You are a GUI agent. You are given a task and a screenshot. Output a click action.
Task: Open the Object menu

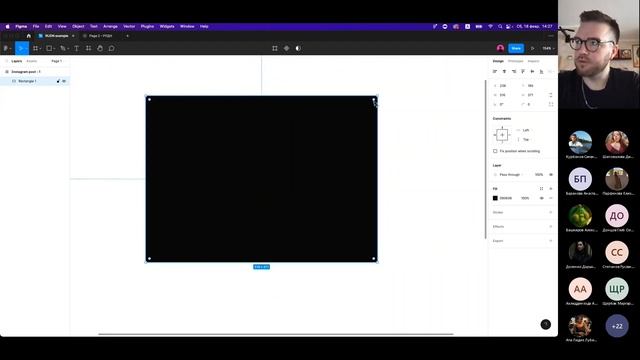(78, 27)
